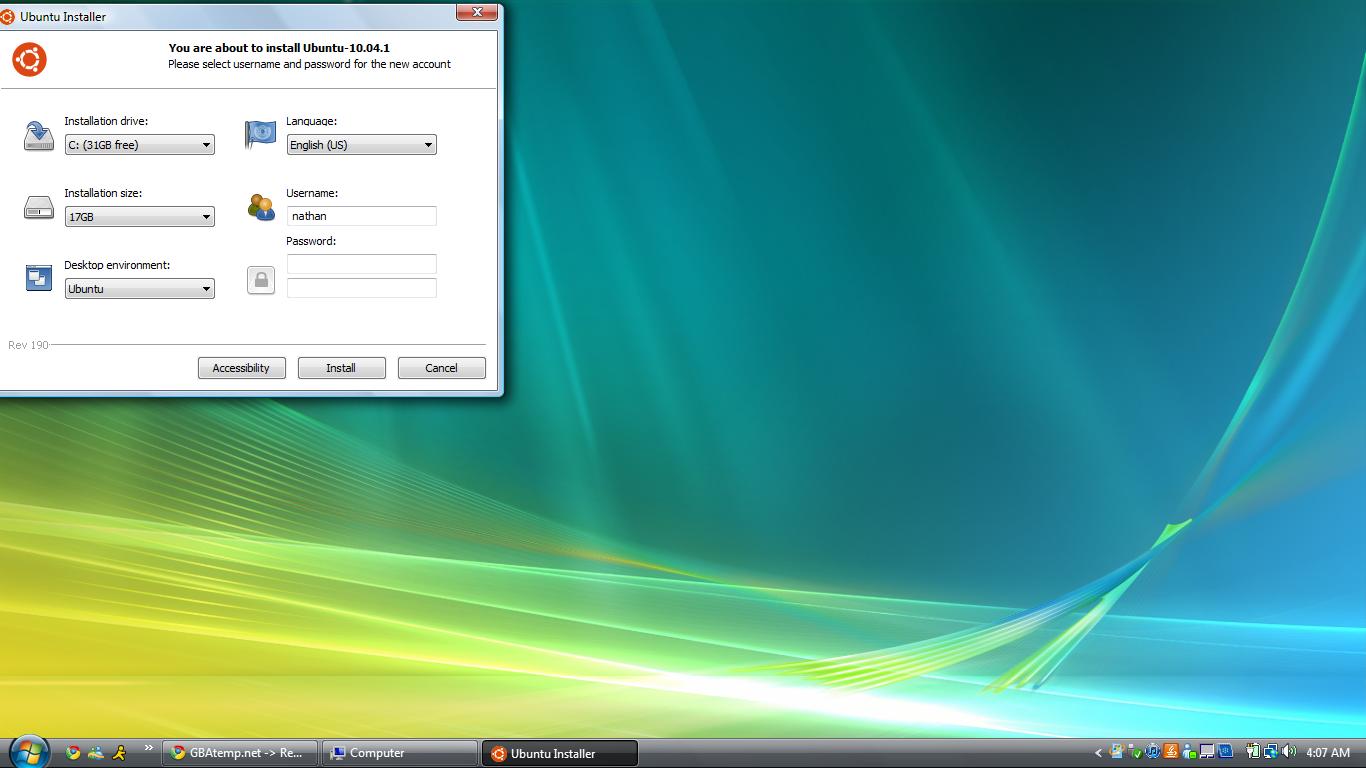The image size is (1366, 768).
Task: Click the desktop environment icon
Action: tap(38, 278)
